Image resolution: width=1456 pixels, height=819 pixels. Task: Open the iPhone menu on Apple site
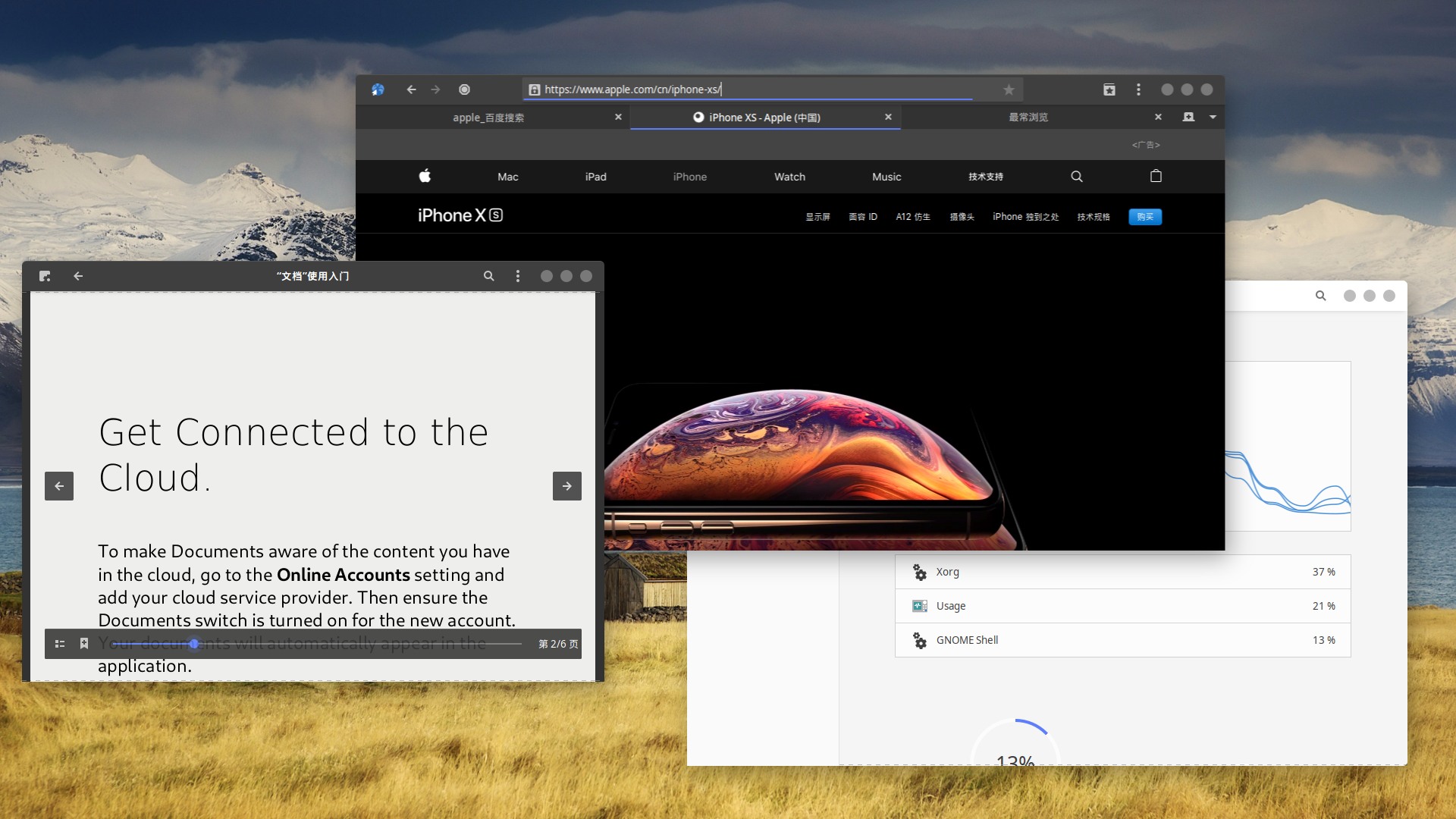point(689,177)
